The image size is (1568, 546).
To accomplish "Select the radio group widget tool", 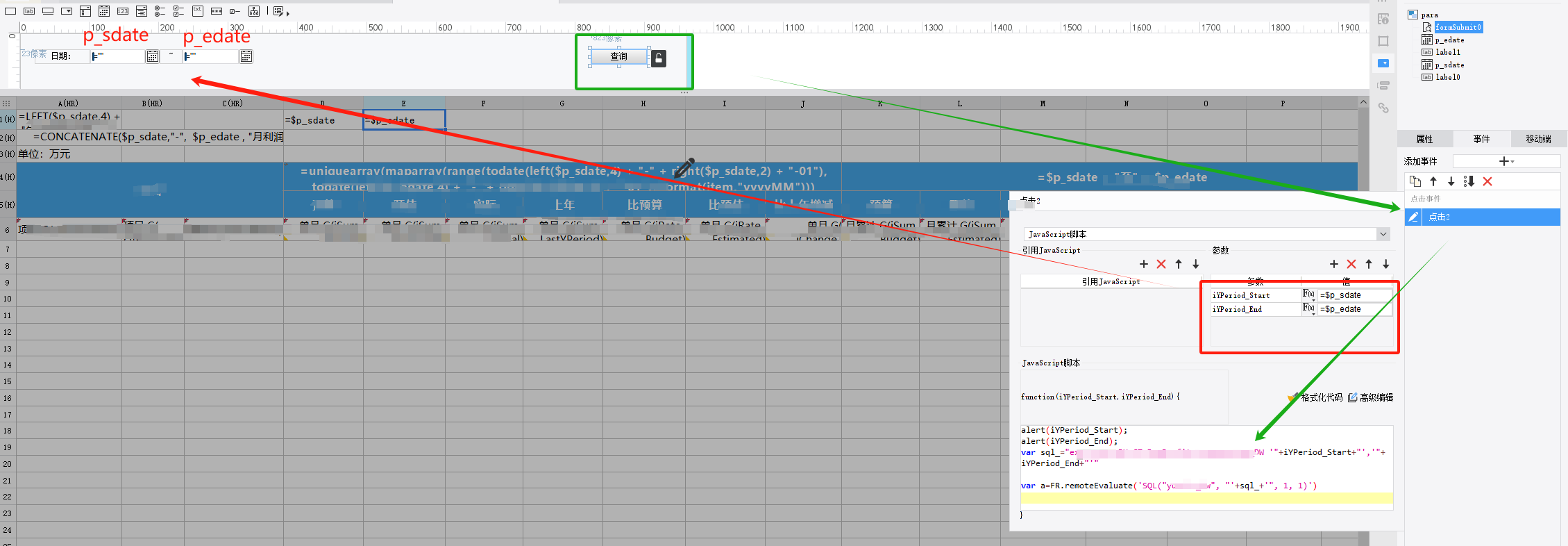I will click(x=160, y=11).
